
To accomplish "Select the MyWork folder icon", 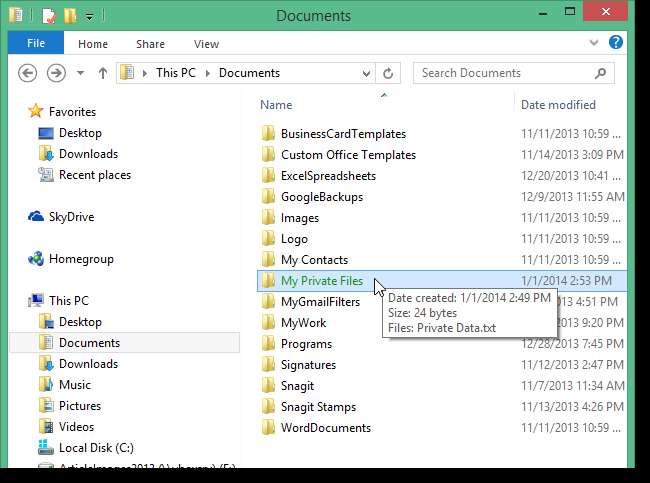I will tap(268, 323).
